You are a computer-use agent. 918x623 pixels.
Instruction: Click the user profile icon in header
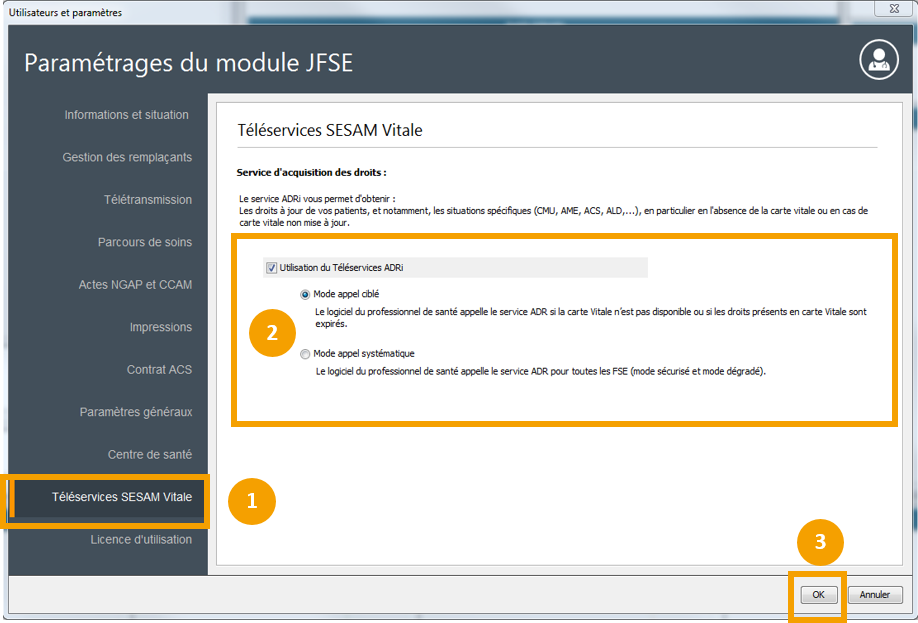click(x=879, y=60)
